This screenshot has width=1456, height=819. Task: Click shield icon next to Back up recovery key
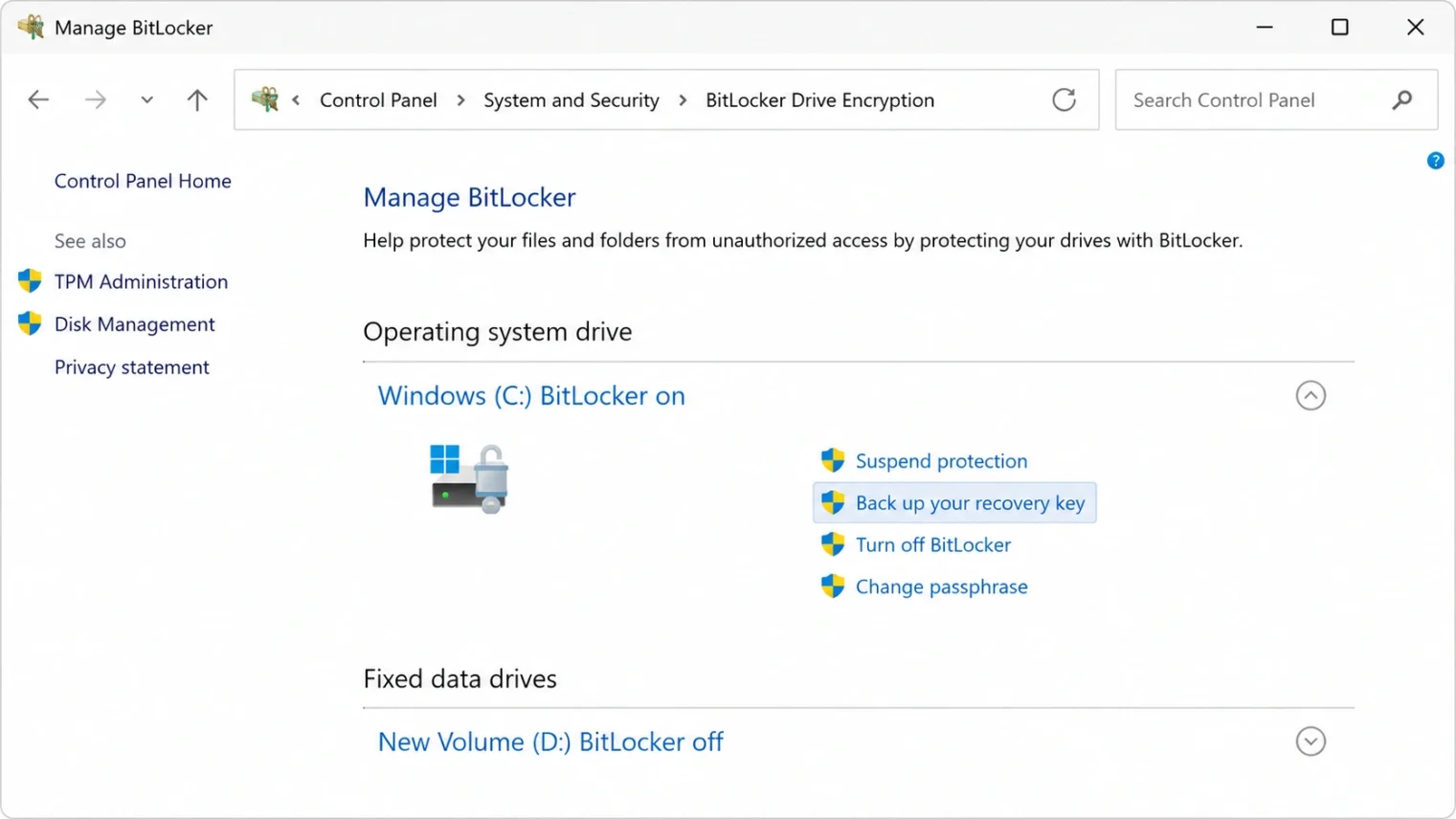pyautogui.click(x=833, y=502)
